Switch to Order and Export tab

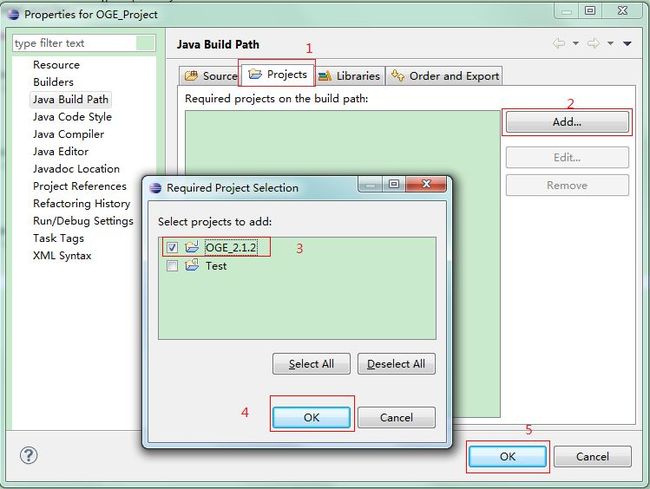pos(444,76)
